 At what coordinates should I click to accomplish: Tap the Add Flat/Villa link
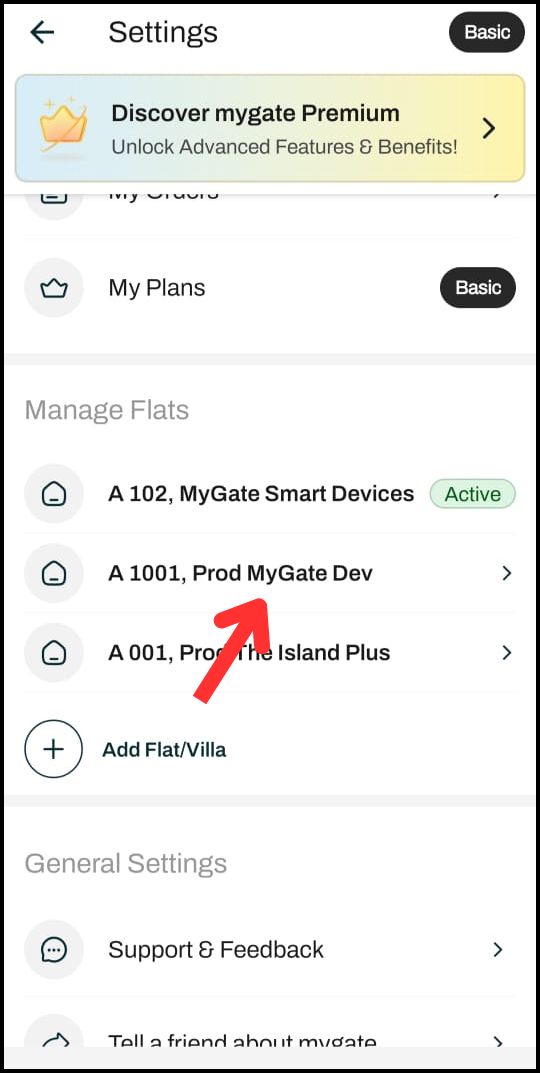164,750
